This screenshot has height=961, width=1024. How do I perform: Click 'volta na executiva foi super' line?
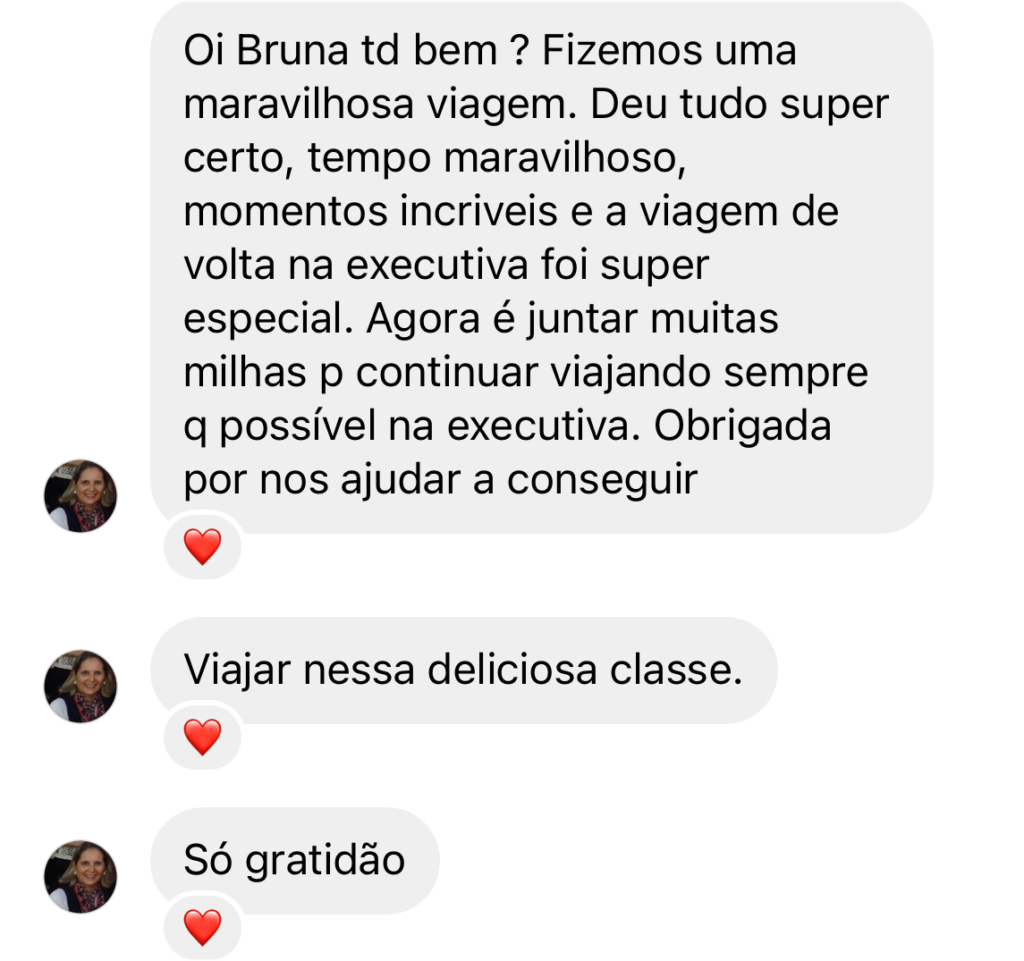446,266
